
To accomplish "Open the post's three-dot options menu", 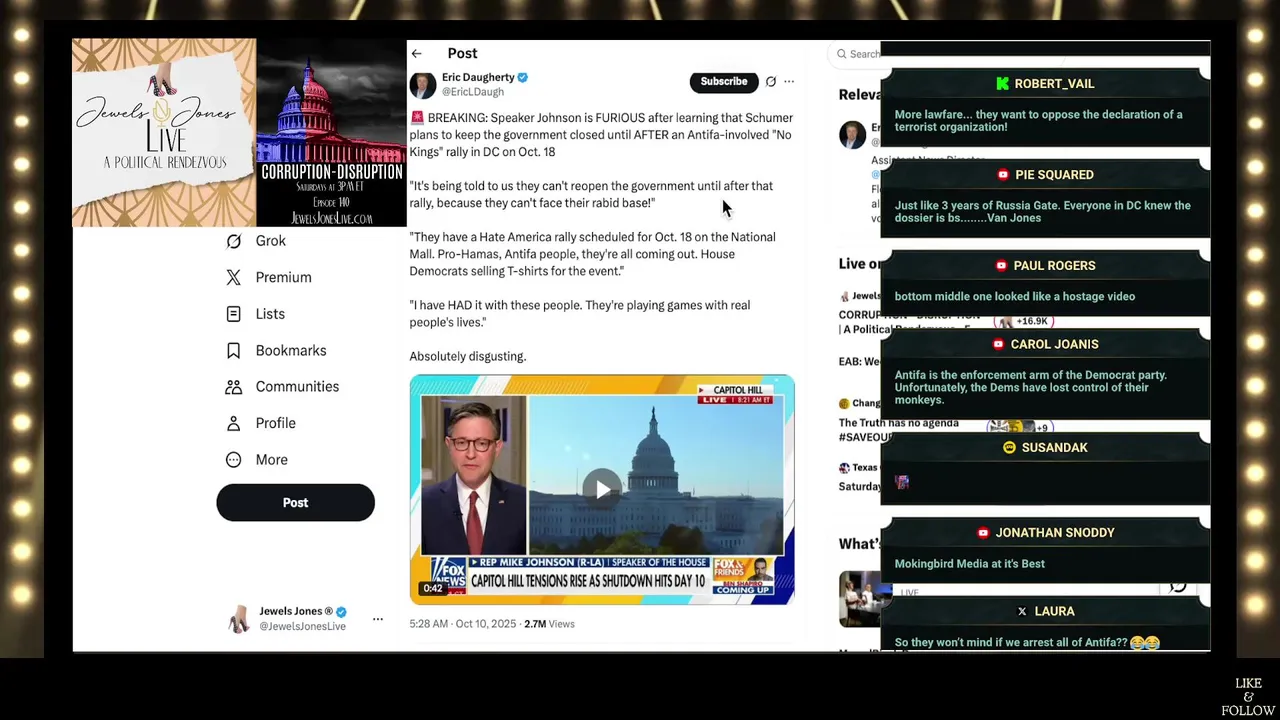I will click(x=789, y=82).
